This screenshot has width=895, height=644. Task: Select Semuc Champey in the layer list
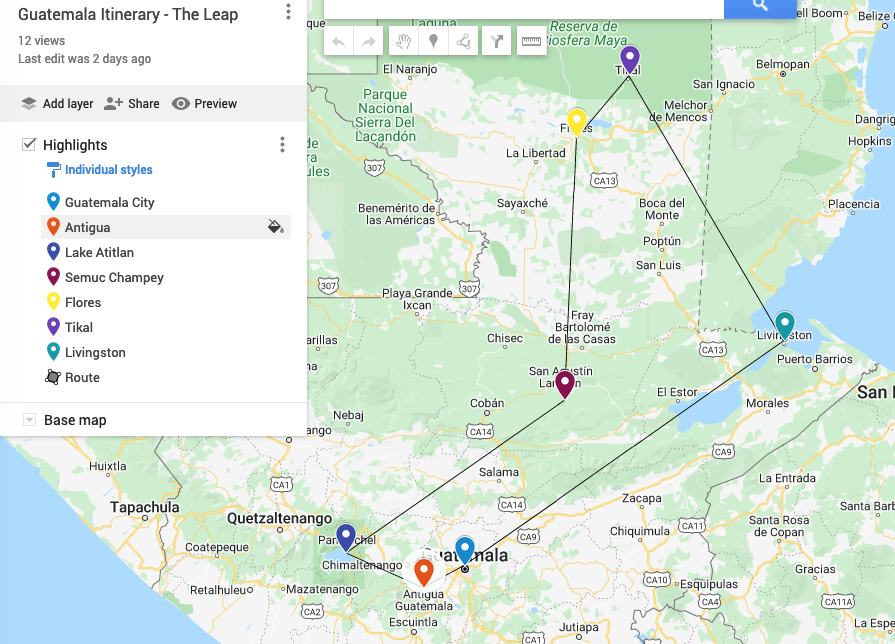point(114,277)
